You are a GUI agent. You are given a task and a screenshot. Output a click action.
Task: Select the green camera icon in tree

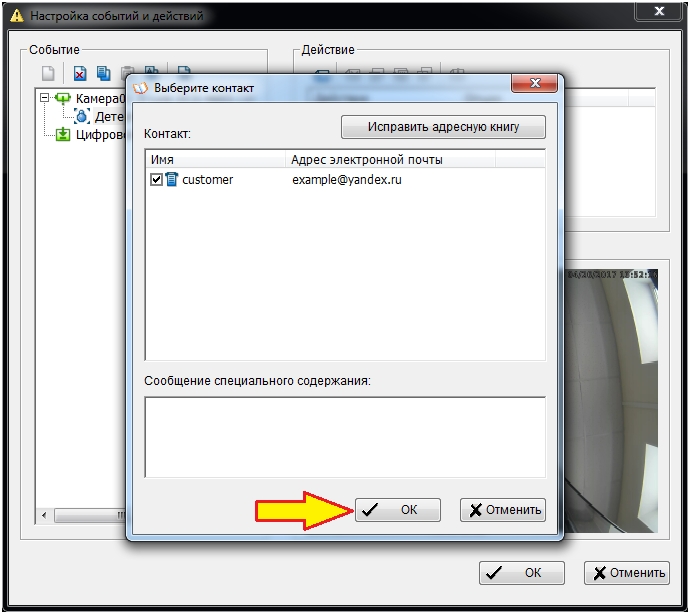63,99
